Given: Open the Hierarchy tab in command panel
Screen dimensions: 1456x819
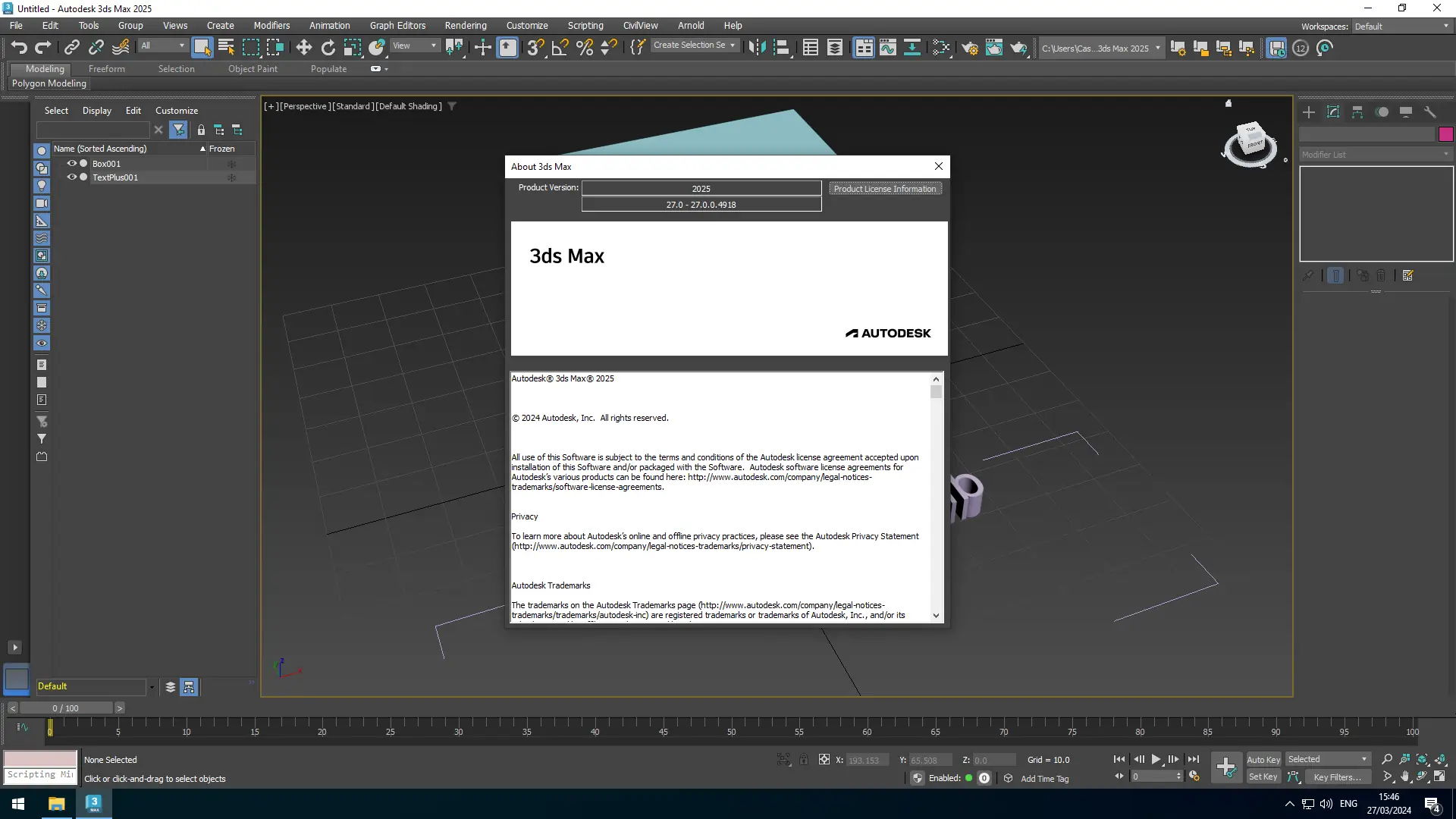Looking at the screenshot, I should click(1357, 112).
